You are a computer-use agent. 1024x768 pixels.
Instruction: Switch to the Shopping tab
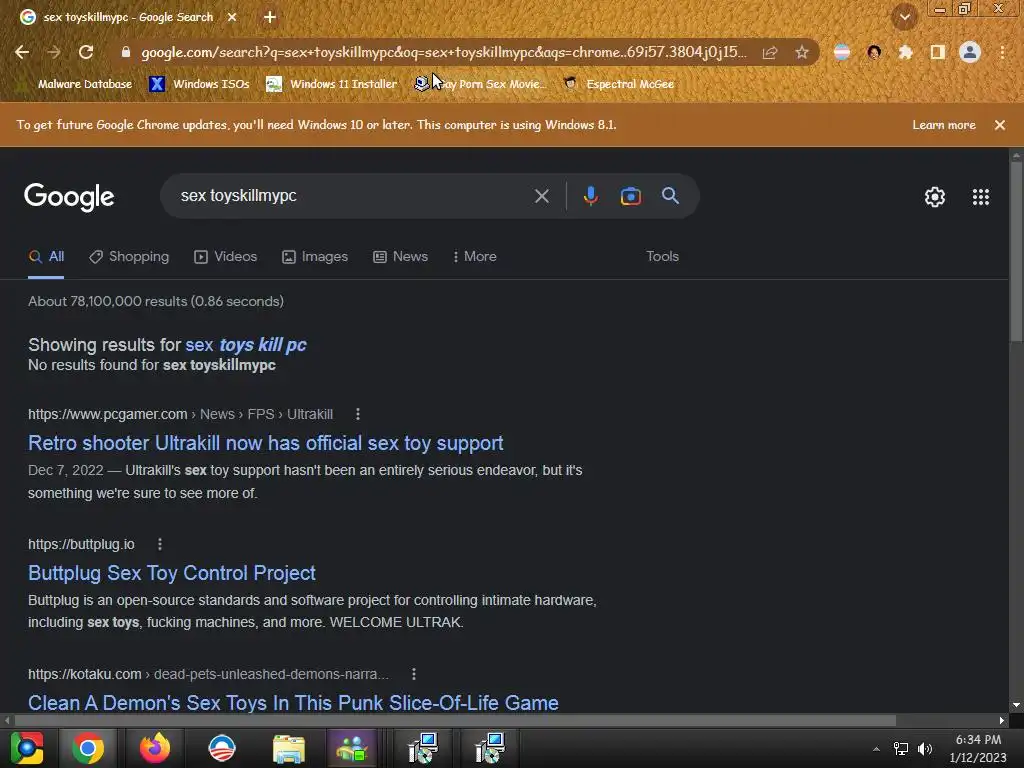[x=129, y=257]
